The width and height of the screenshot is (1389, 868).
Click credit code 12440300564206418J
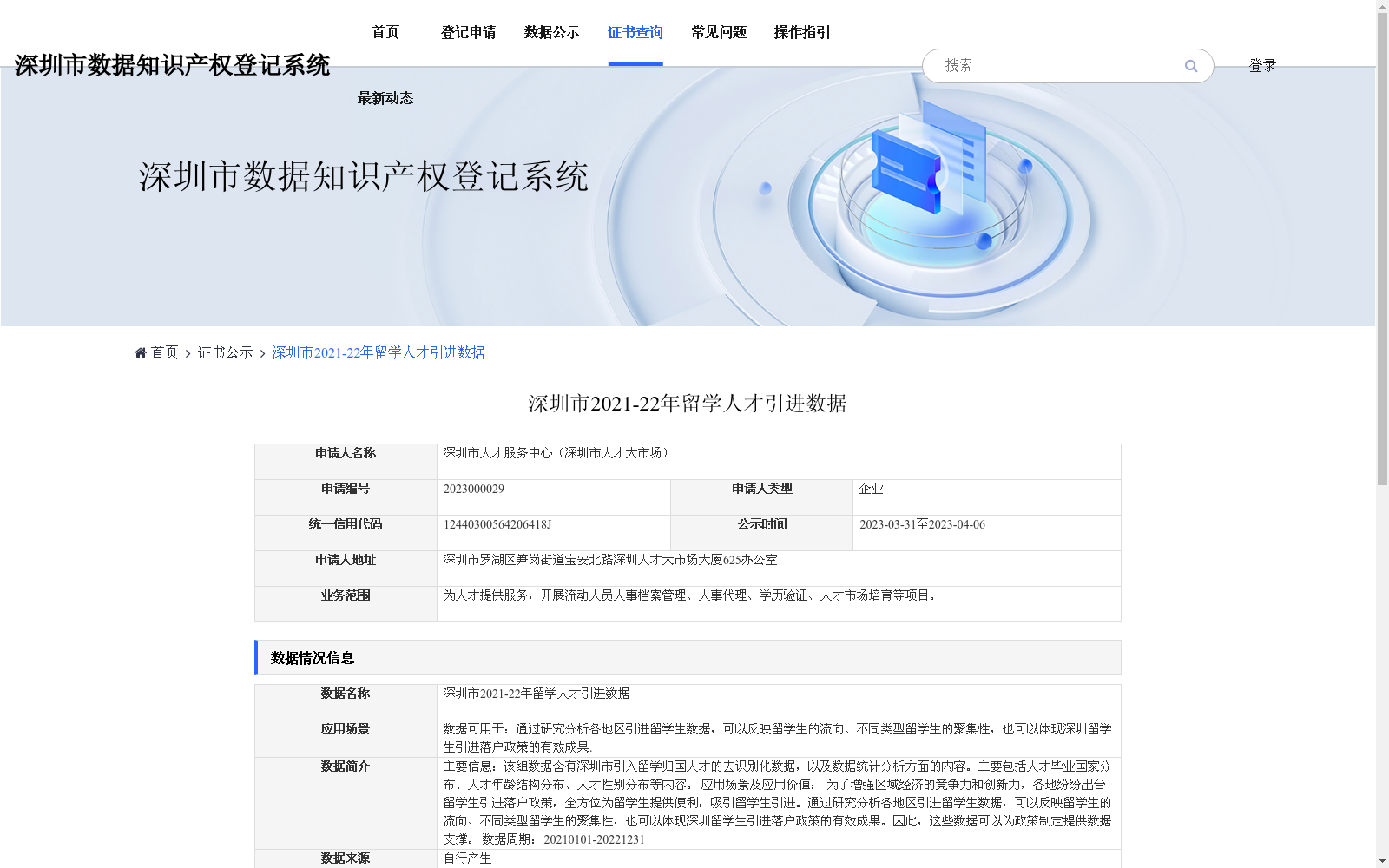[497, 524]
